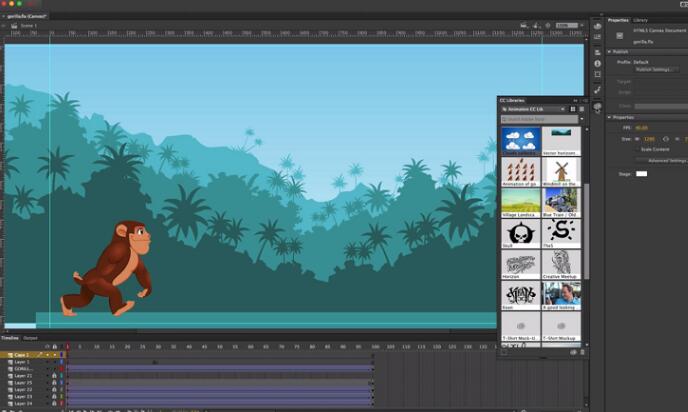This screenshot has height=412, width=688.
Task: Select the Skull thumbnail in CC Libraries
Action: click(520, 233)
